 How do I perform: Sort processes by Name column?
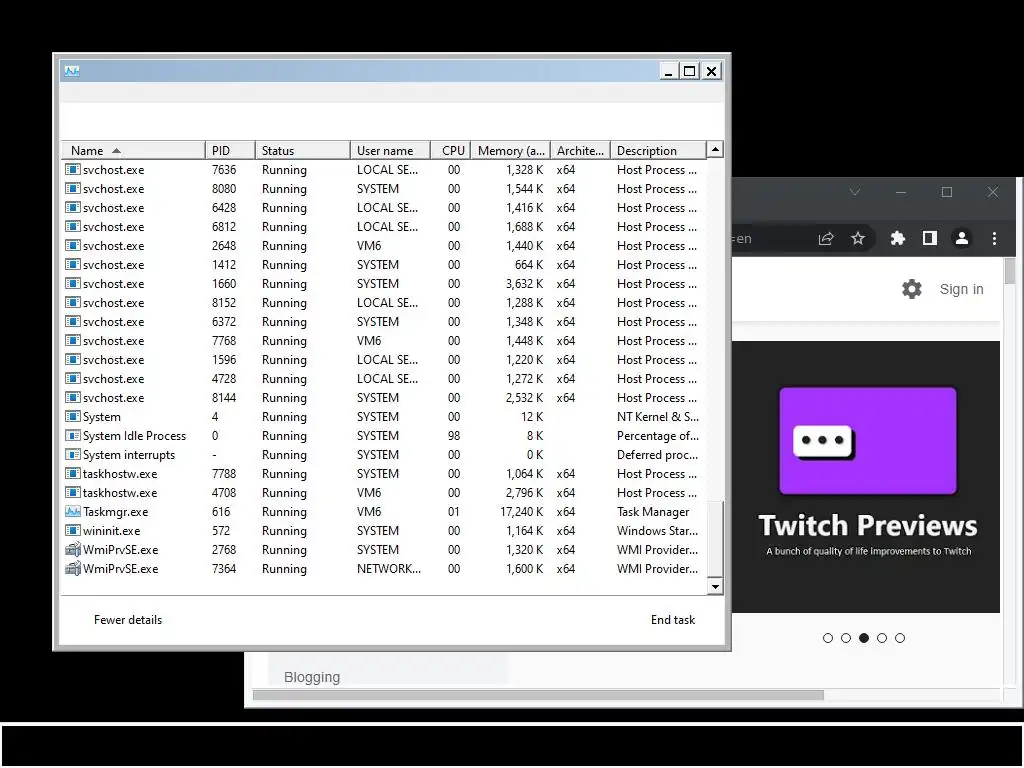point(133,150)
